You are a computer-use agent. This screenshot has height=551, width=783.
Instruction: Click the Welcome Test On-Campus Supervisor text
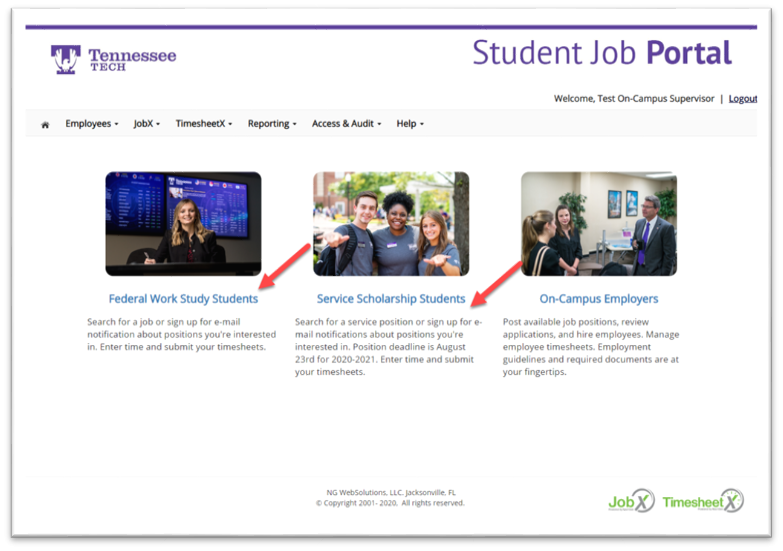(634, 99)
